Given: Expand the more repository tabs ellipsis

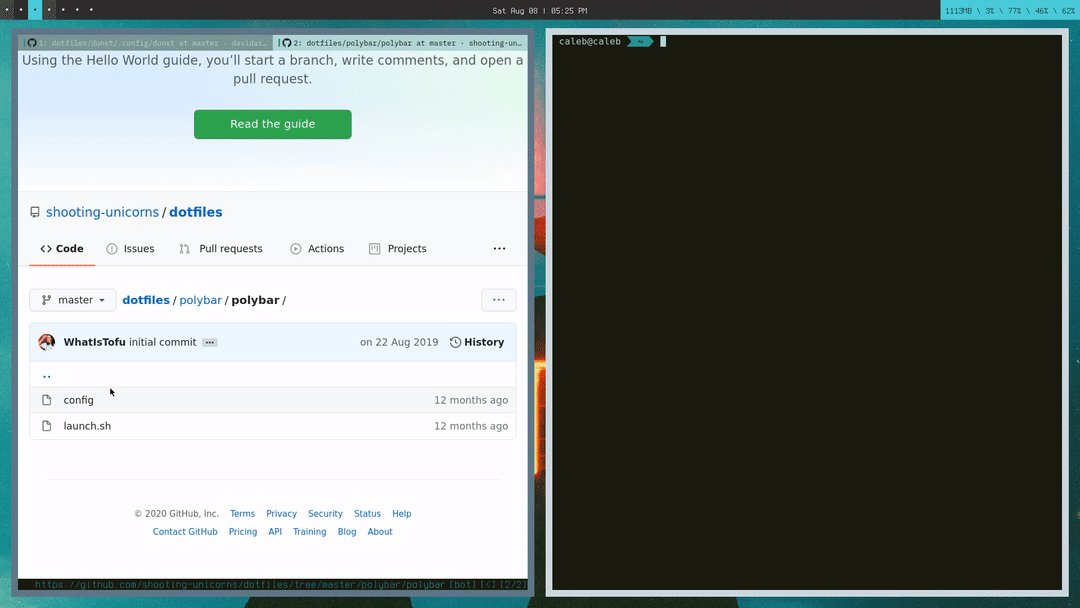Looking at the screenshot, I should [x=499, y=249].
